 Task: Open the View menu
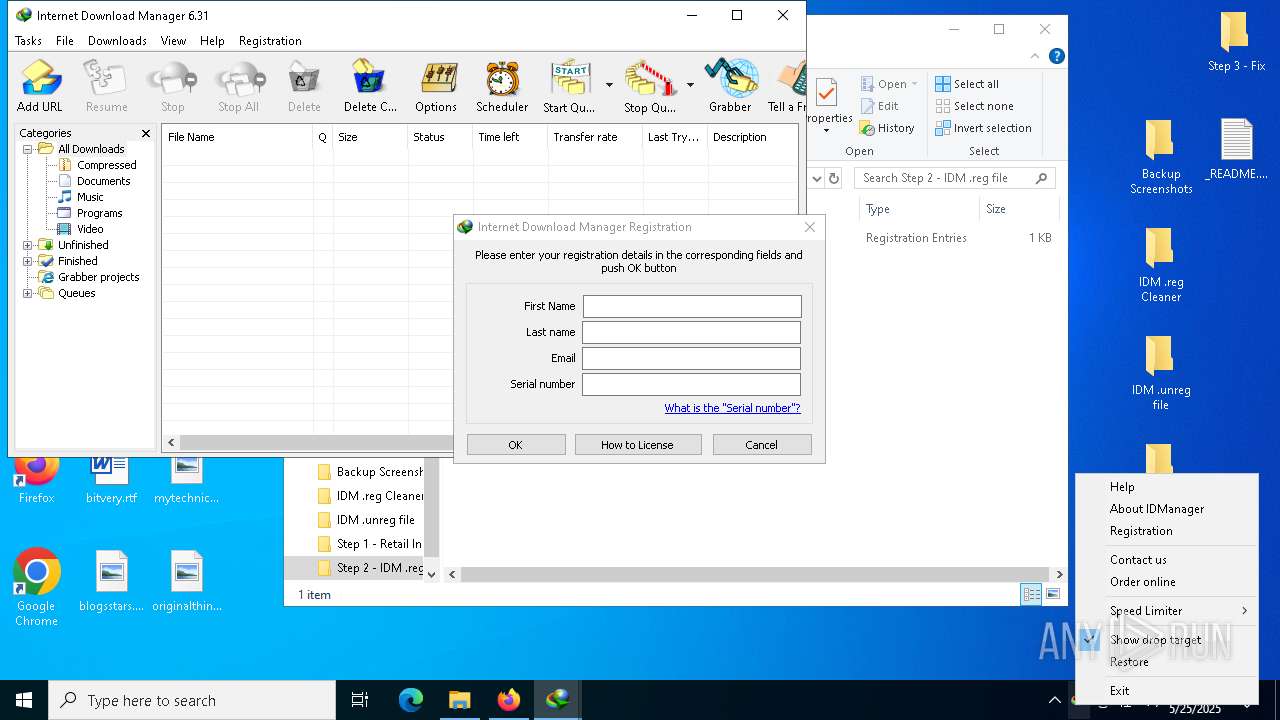[173, 41]
